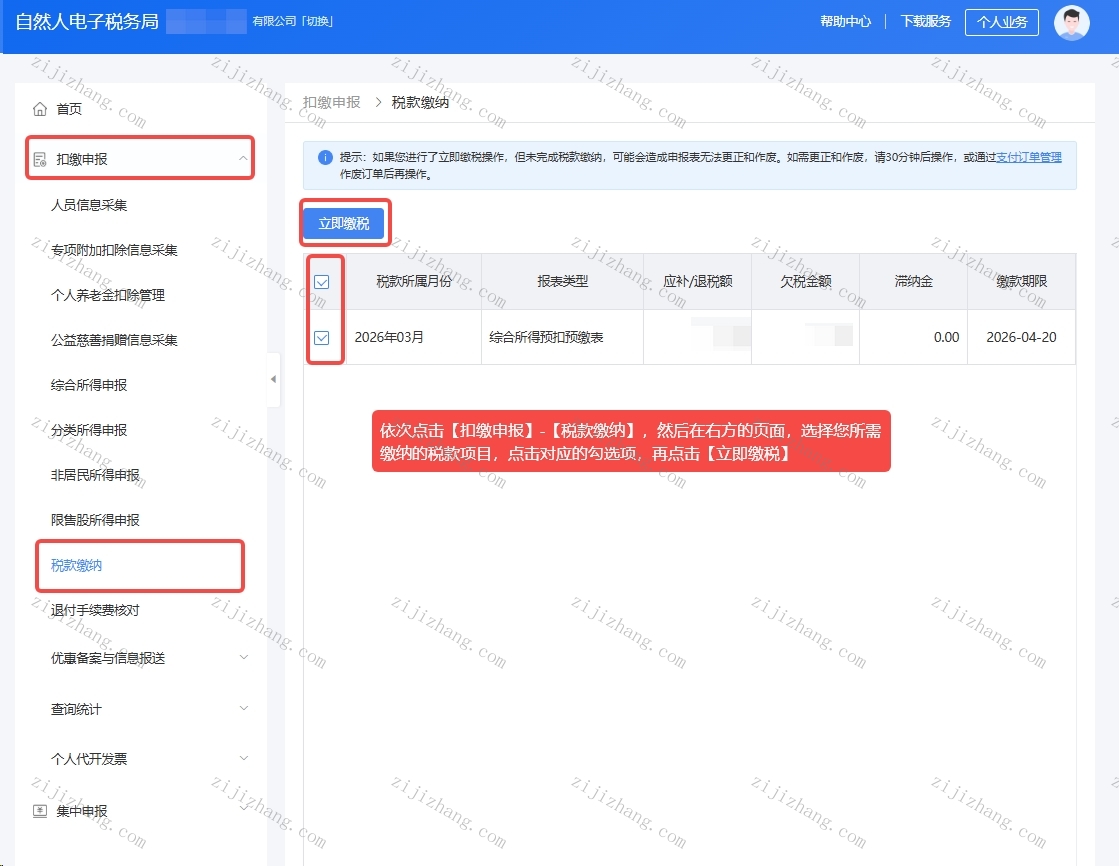Click the 集中申报 sidebar icon

coord(40,811)
